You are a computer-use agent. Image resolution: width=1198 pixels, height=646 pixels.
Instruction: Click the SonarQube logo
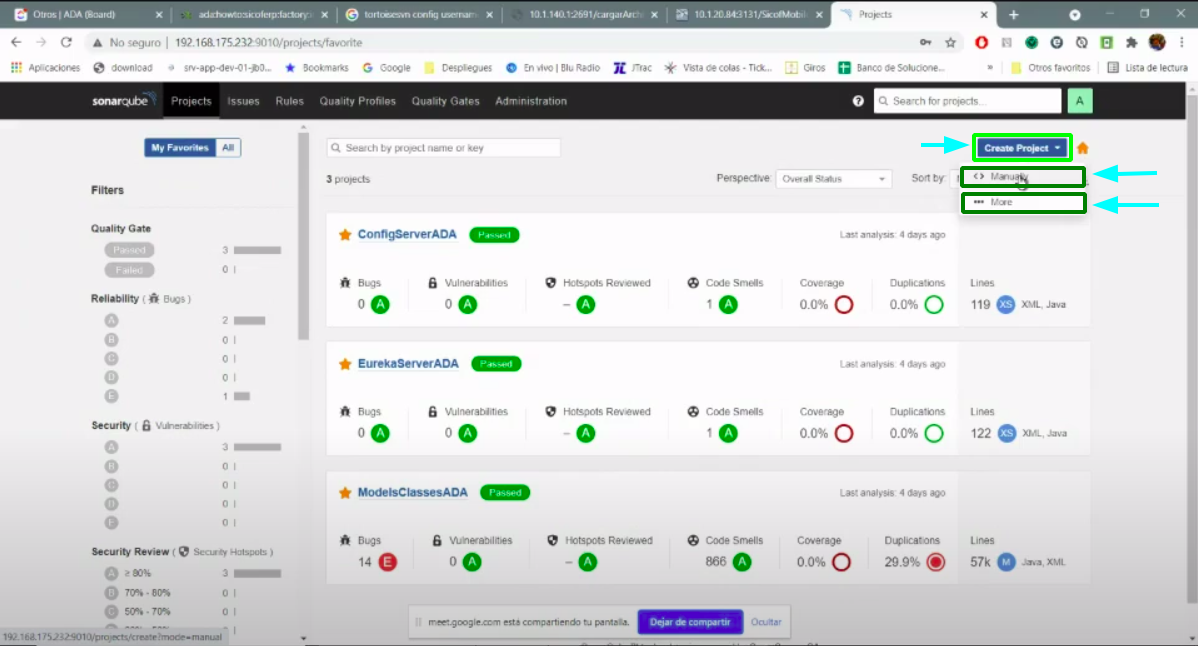tap(126, 101)
